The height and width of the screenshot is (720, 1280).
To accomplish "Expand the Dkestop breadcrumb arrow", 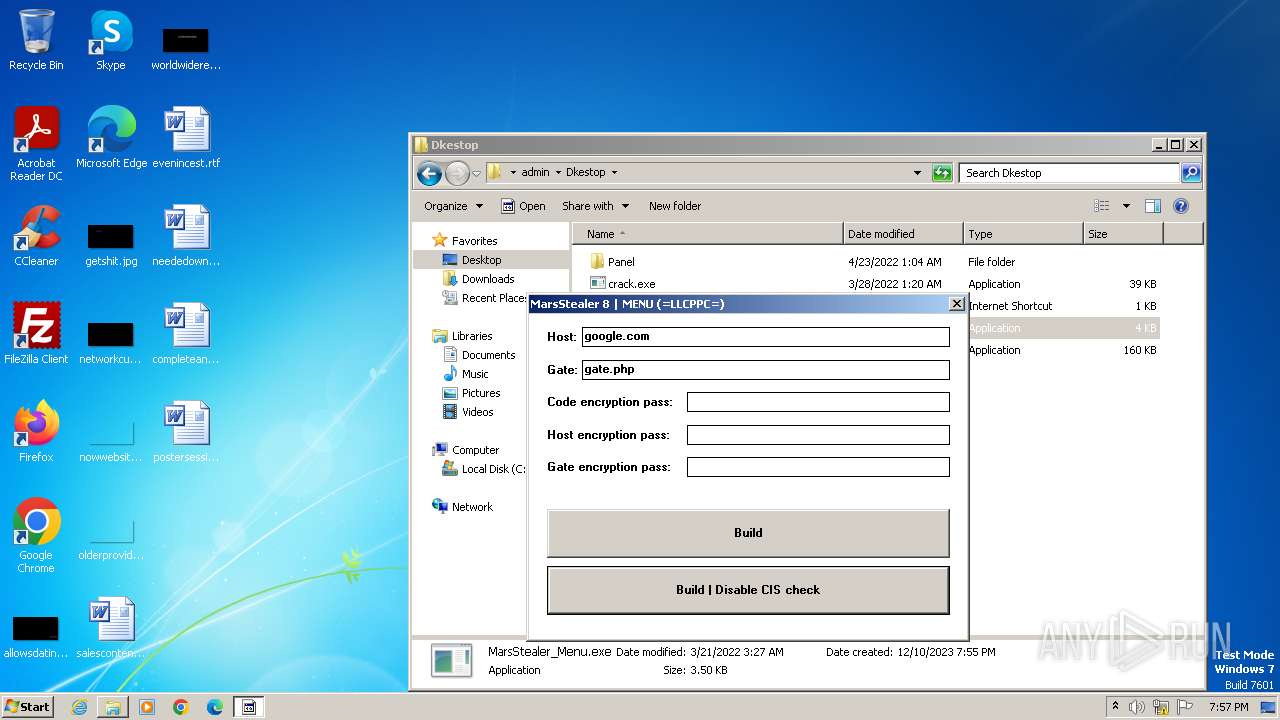I will (614, 172).
